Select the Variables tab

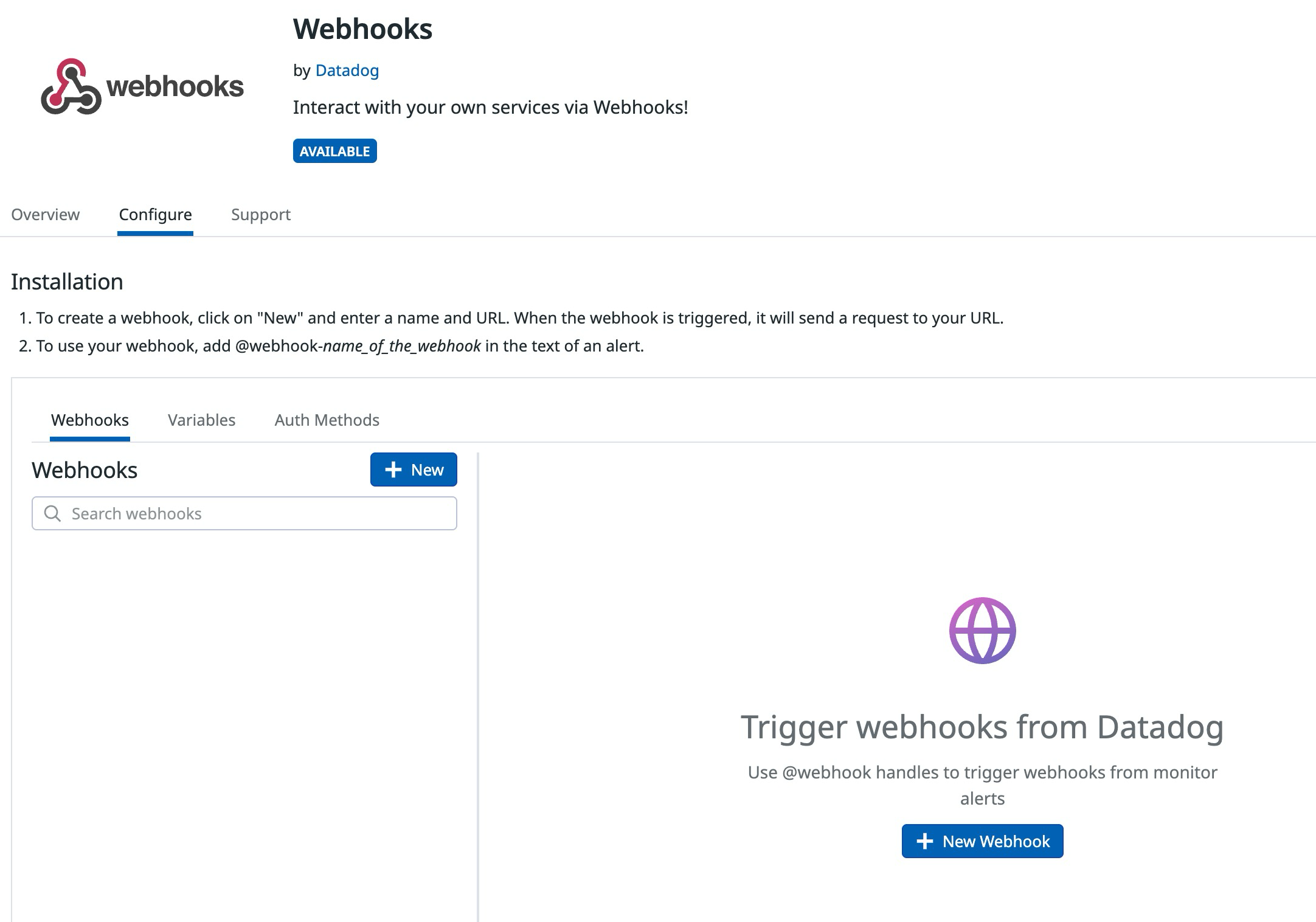point(201,420)
